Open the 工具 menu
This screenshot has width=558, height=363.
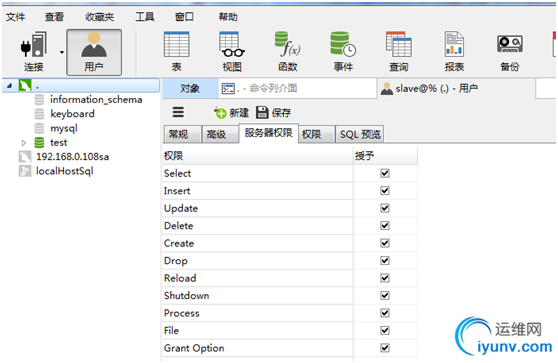(144, 17)
